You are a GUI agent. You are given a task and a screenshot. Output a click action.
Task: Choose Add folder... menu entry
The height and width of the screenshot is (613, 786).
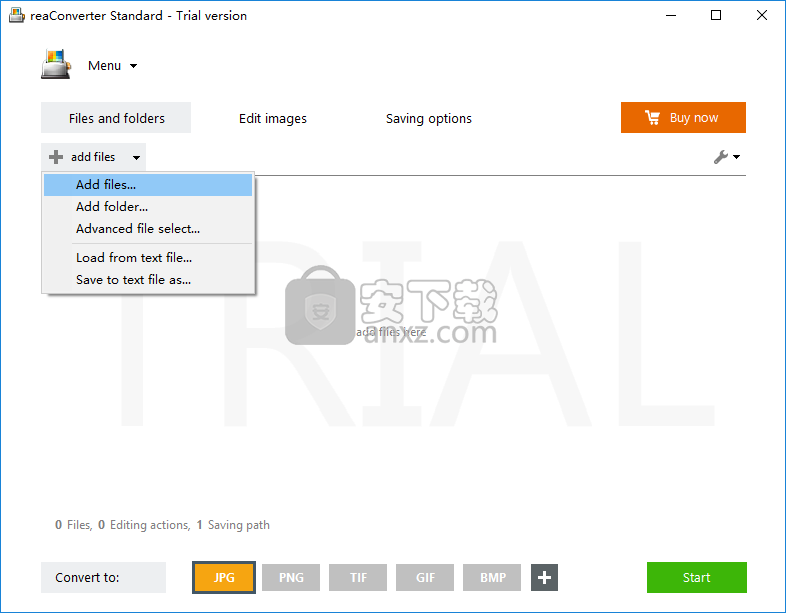[x=148, y=207]
